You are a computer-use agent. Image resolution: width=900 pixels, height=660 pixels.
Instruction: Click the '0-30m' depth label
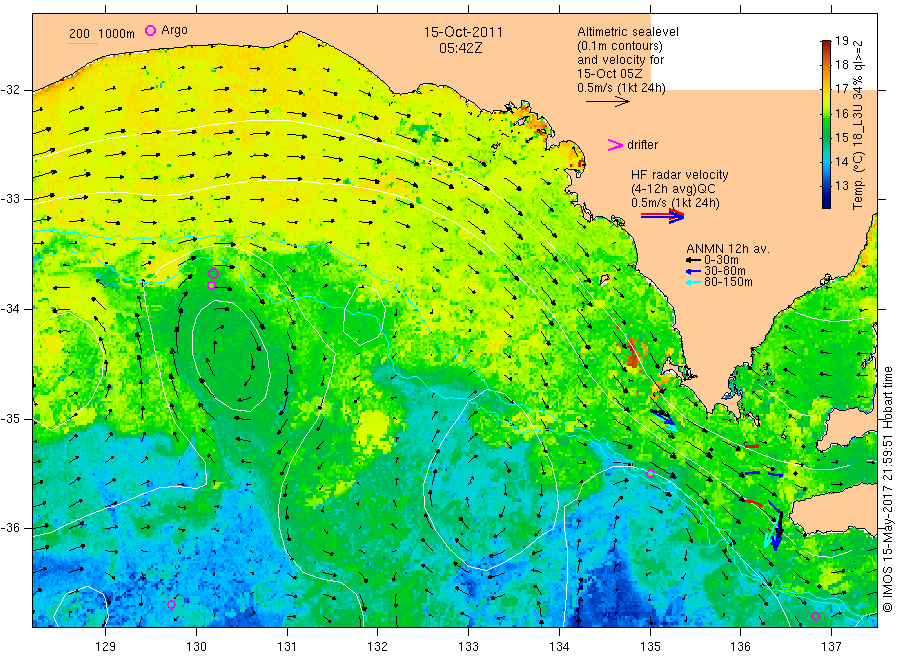pos(721,260)
